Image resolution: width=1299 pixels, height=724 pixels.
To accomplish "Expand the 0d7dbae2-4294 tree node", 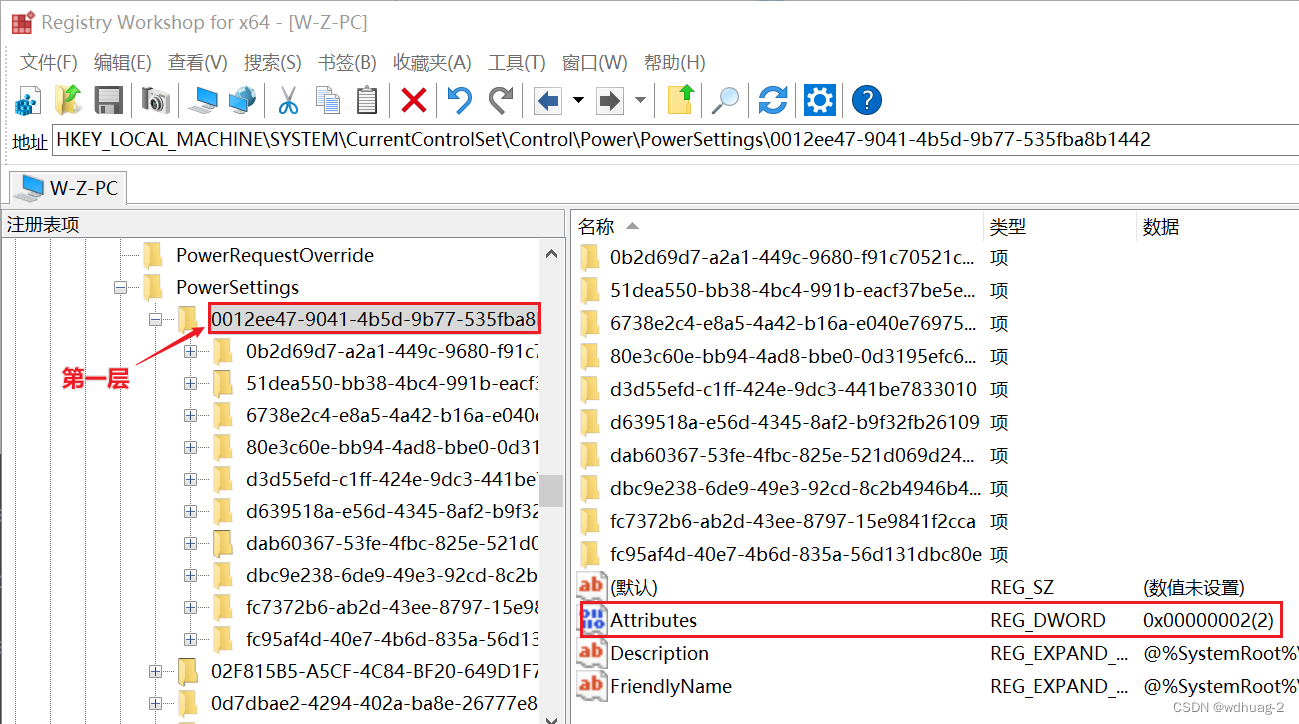I will 155,703.
